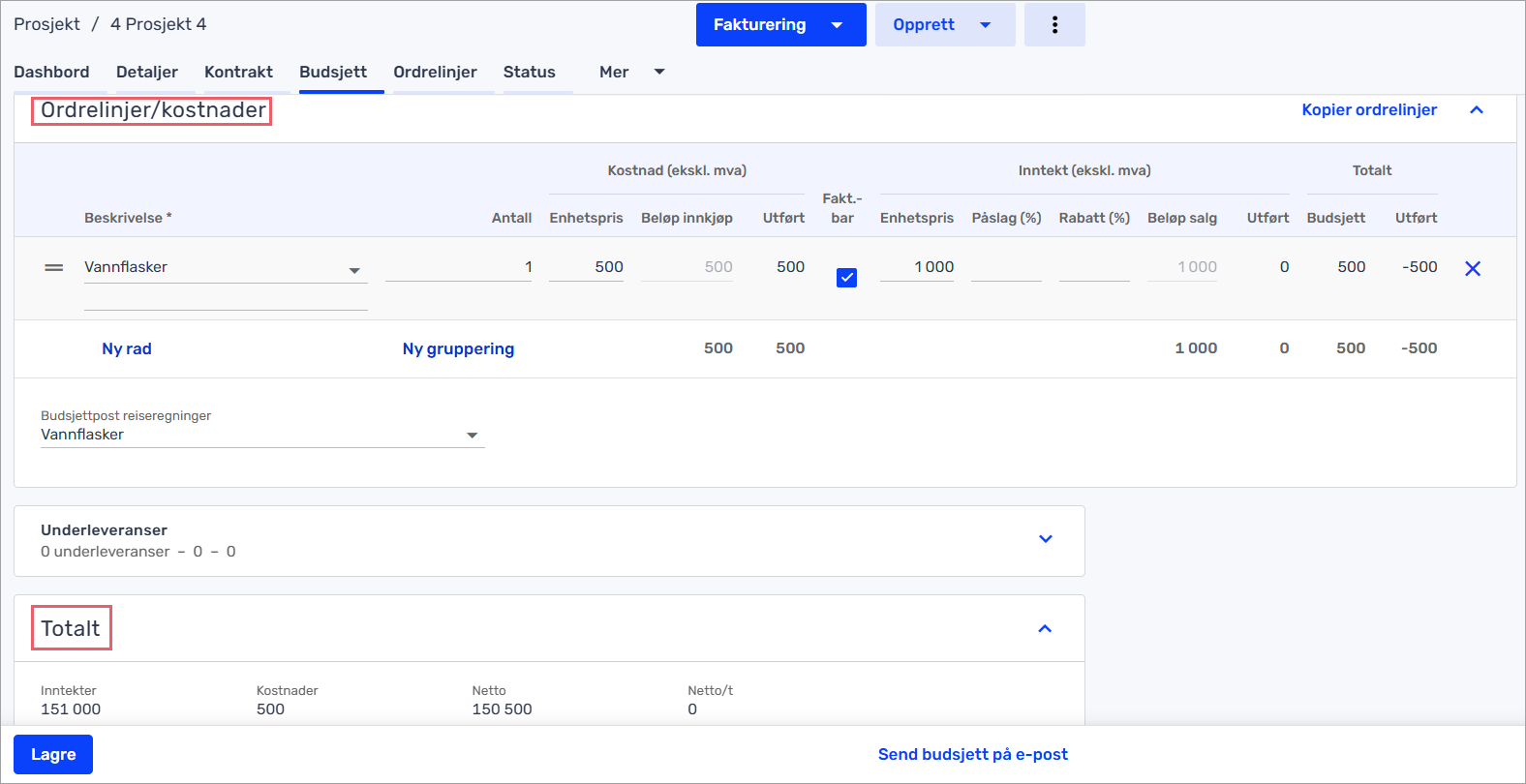Click the Kostnader value 500 in the Totalt section

coord(270,709)
